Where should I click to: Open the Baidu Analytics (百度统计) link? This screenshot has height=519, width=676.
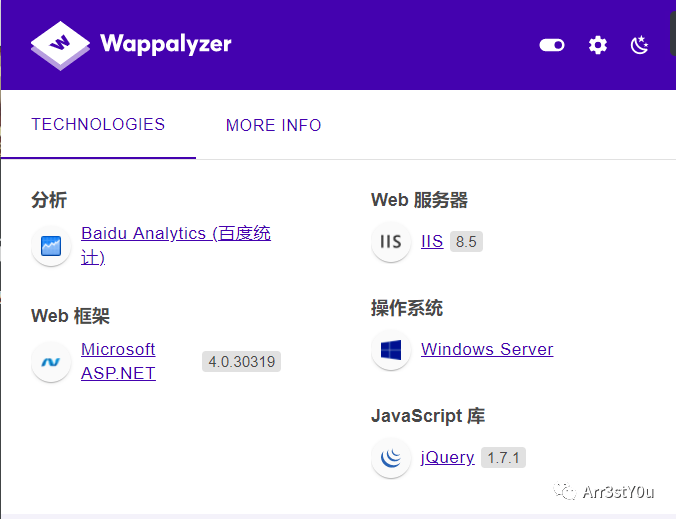pyautogui.click(x=176, y=246)
